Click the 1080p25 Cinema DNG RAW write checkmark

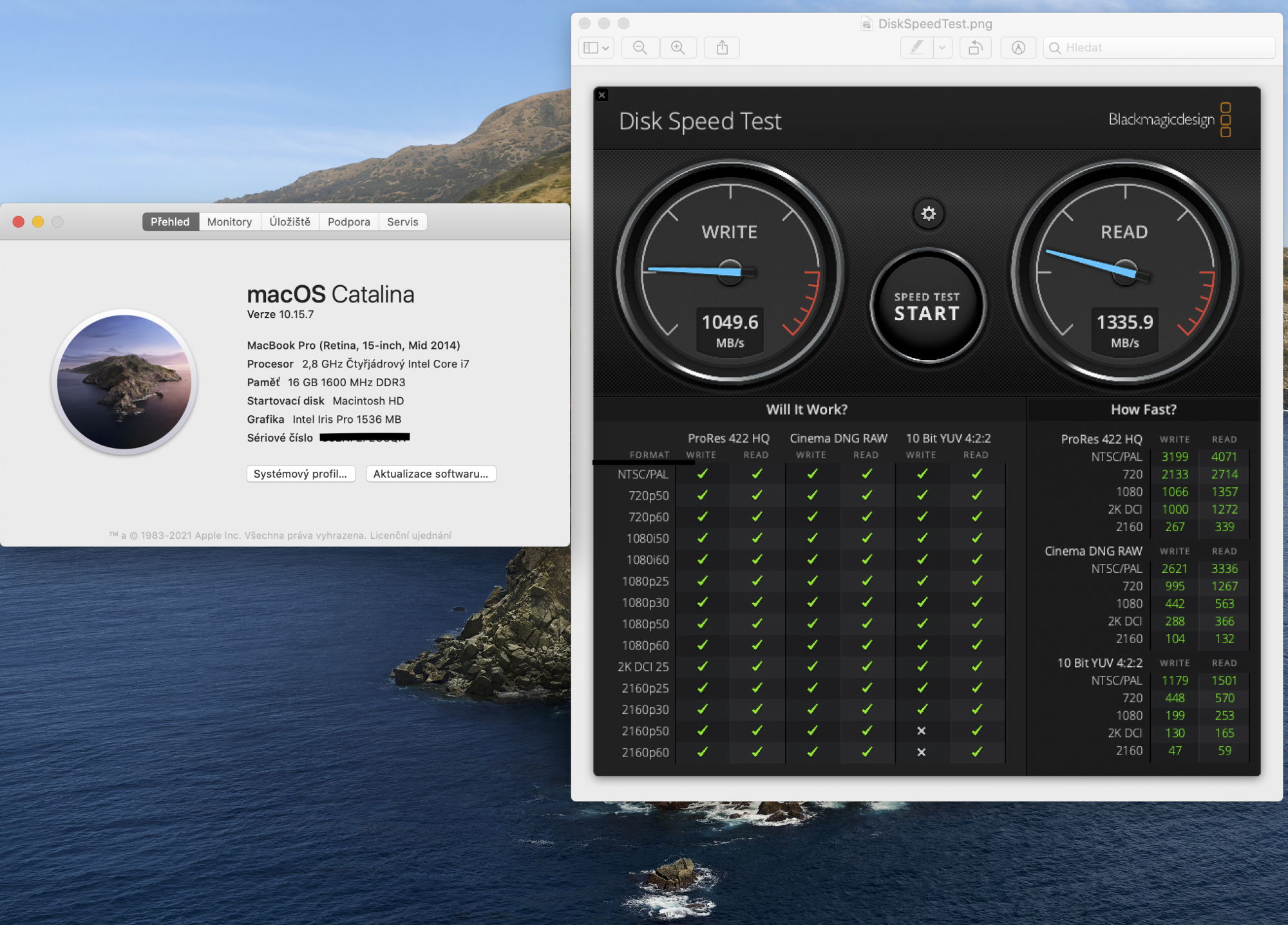pos(812,581)
